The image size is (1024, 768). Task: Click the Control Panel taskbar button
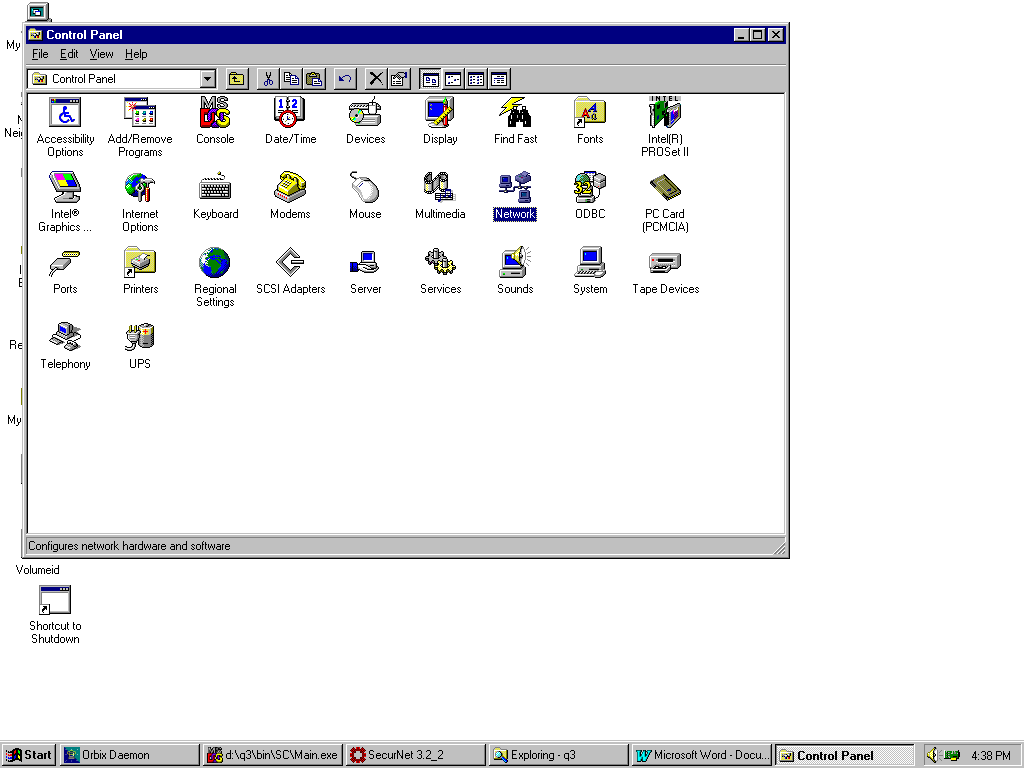tap(844, 755)
